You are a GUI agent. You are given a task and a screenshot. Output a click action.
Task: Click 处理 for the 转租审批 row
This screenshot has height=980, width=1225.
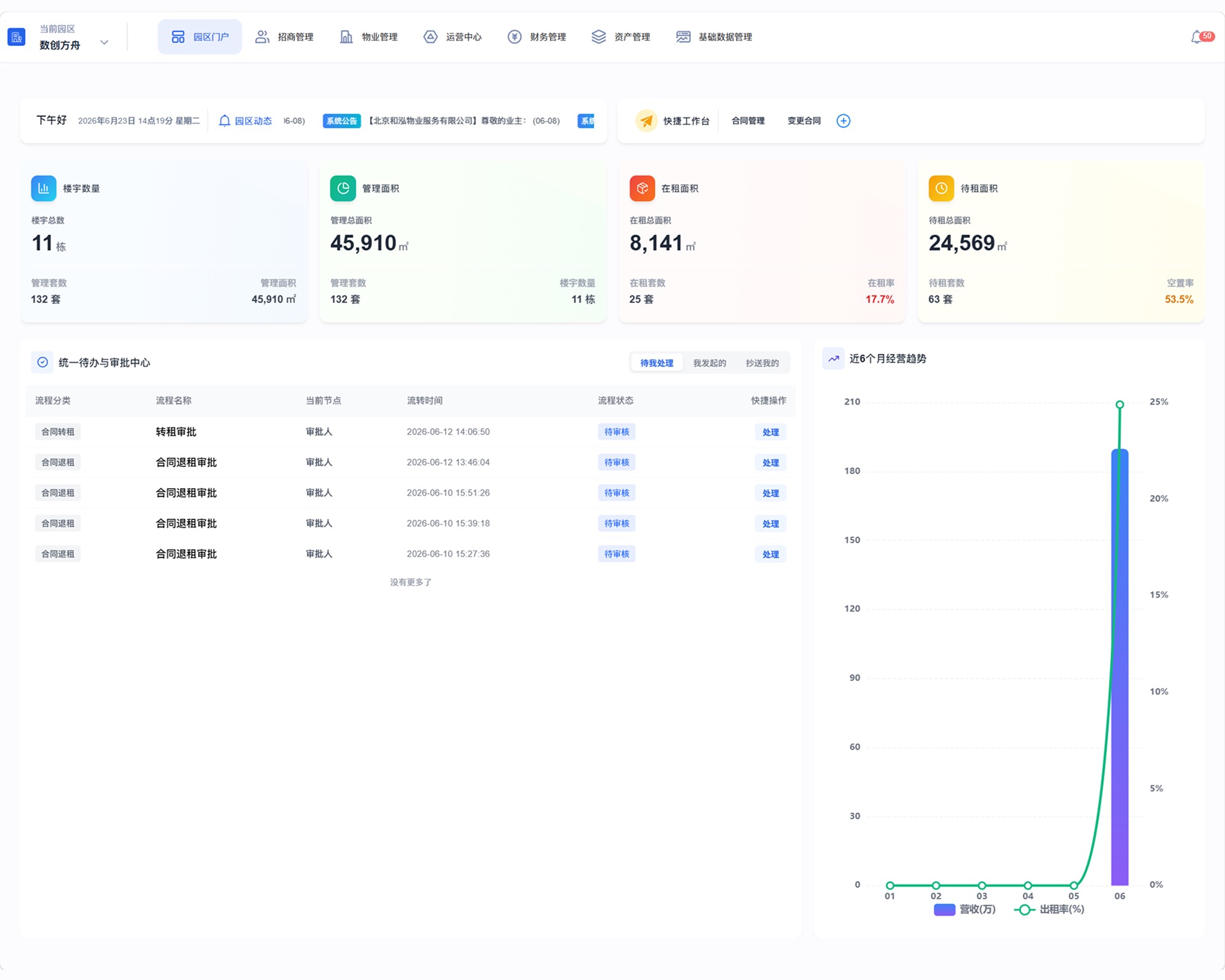click(x=771, y=432)
